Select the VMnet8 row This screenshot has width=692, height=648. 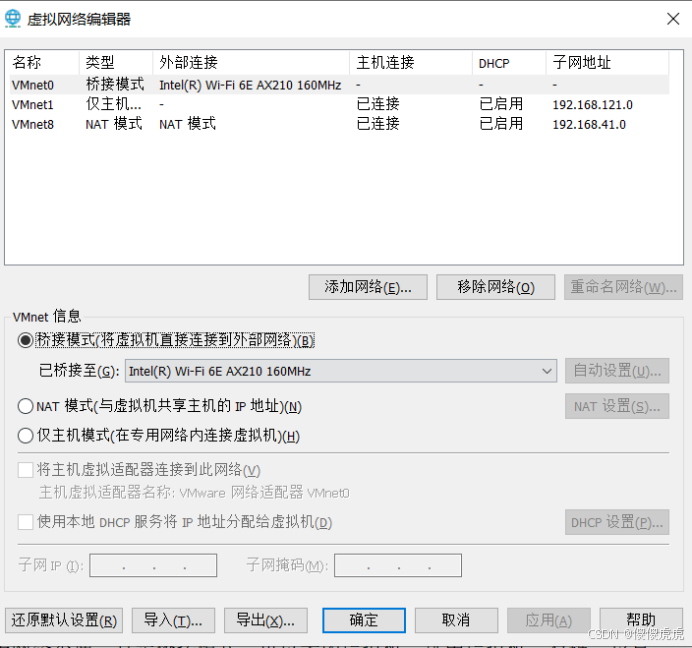tap(339, 124)
